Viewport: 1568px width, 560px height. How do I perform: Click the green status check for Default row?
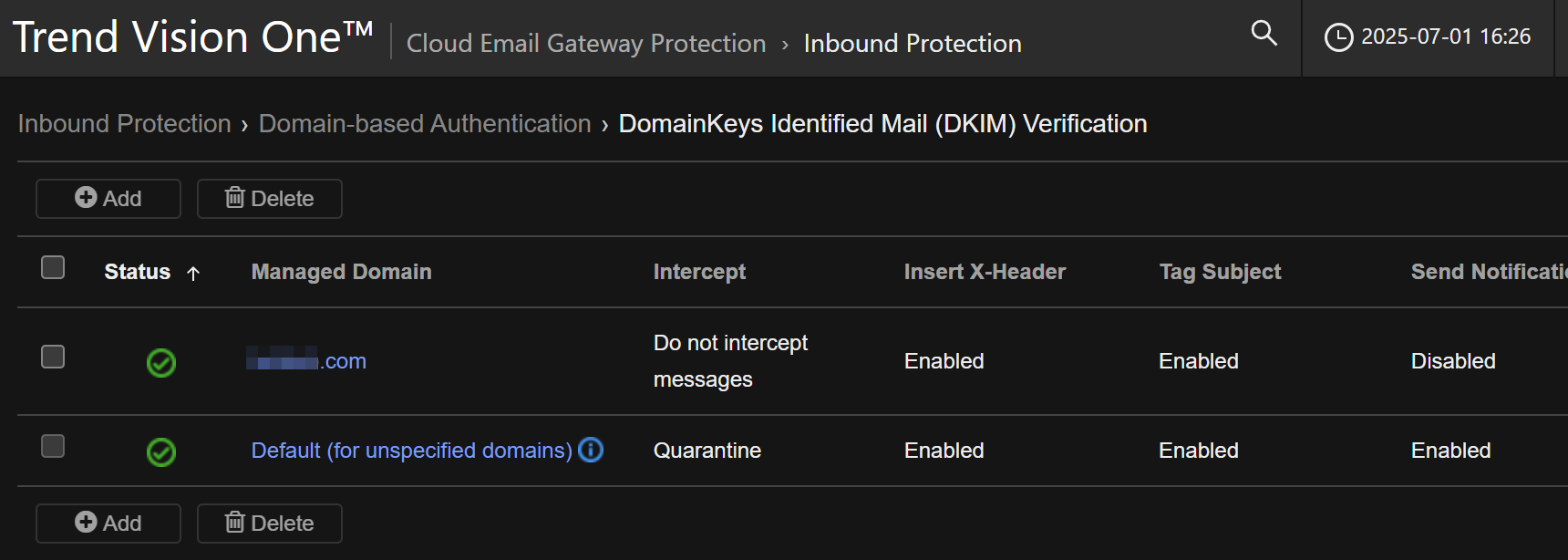point(161,452)
